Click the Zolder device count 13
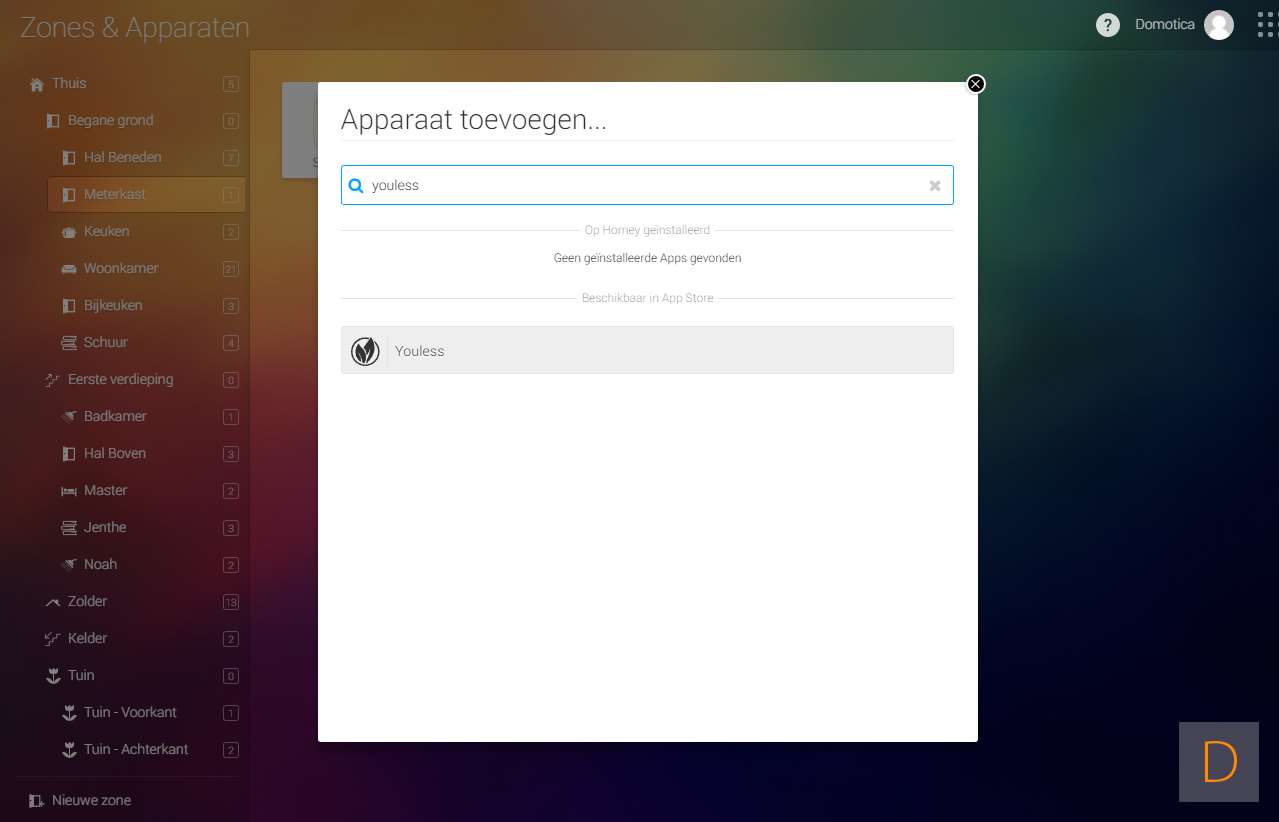 pyautogui.click(x=231, y=602)
